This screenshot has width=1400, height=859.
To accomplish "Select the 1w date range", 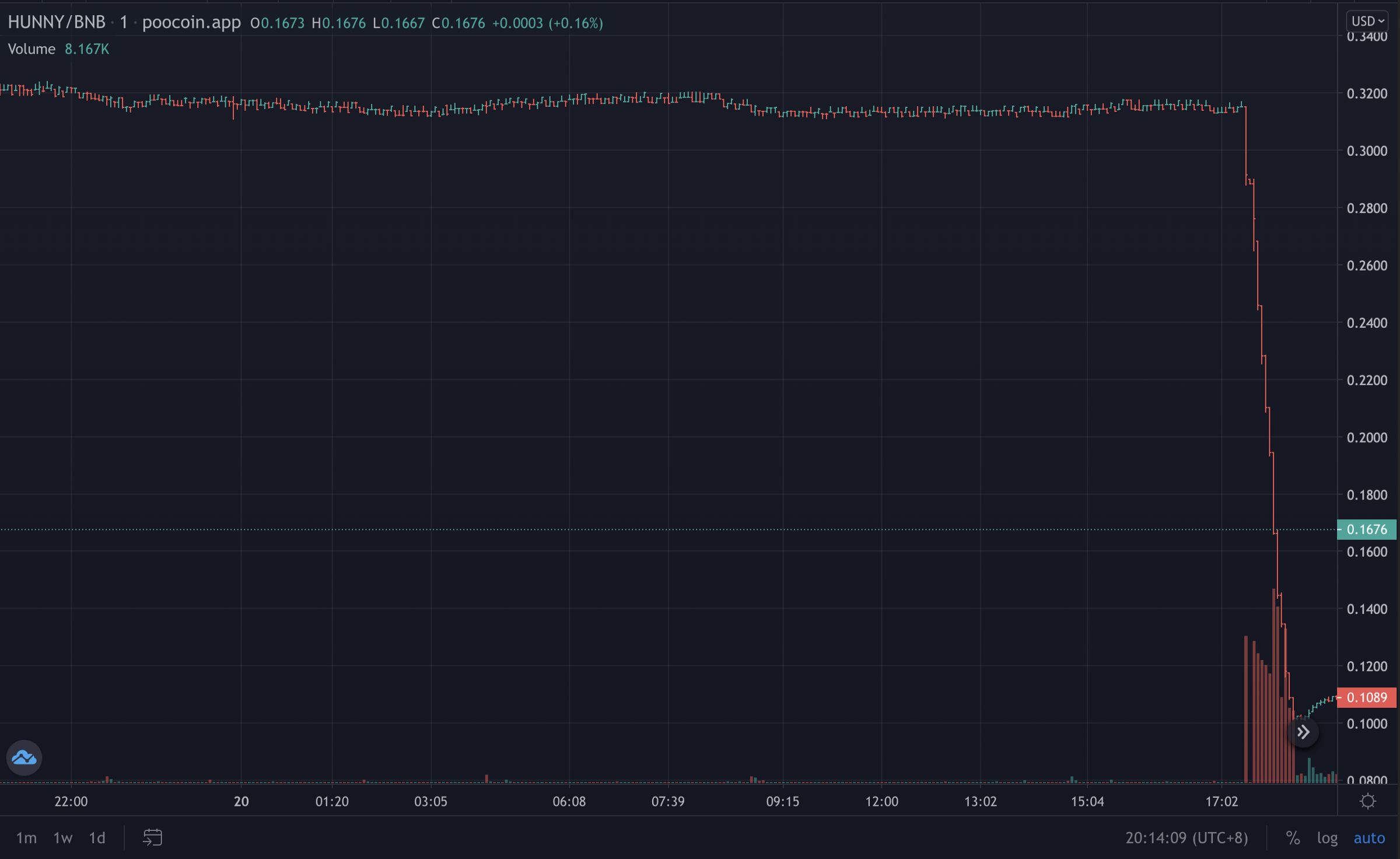I will [62, 838].
